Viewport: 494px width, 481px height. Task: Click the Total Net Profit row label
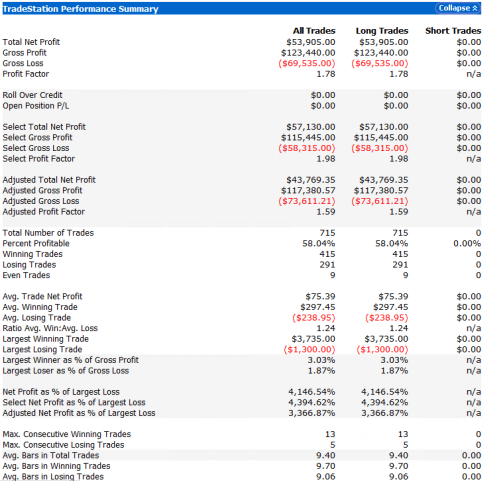31,42
